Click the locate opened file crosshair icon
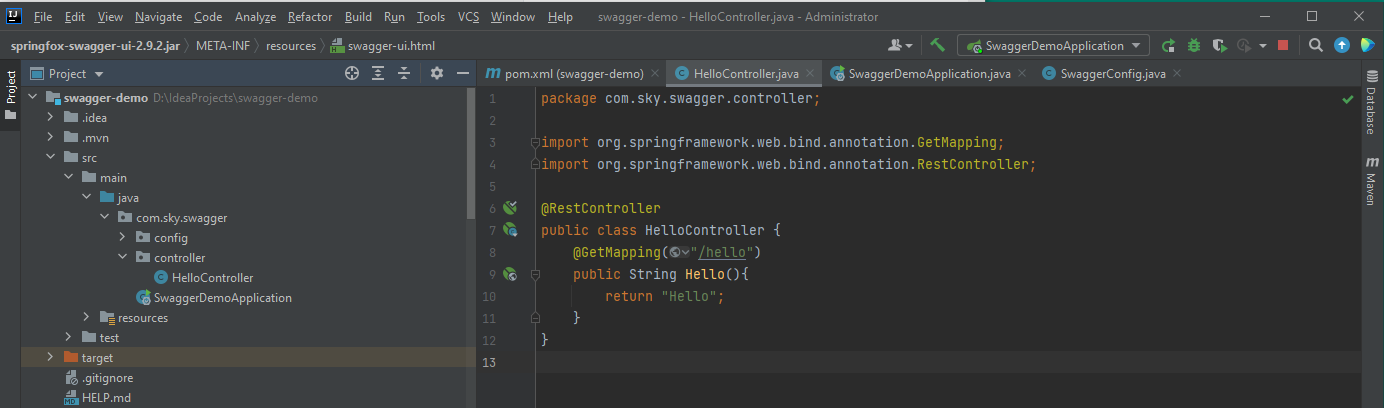 pyautogui.click(x=352, y=73)
